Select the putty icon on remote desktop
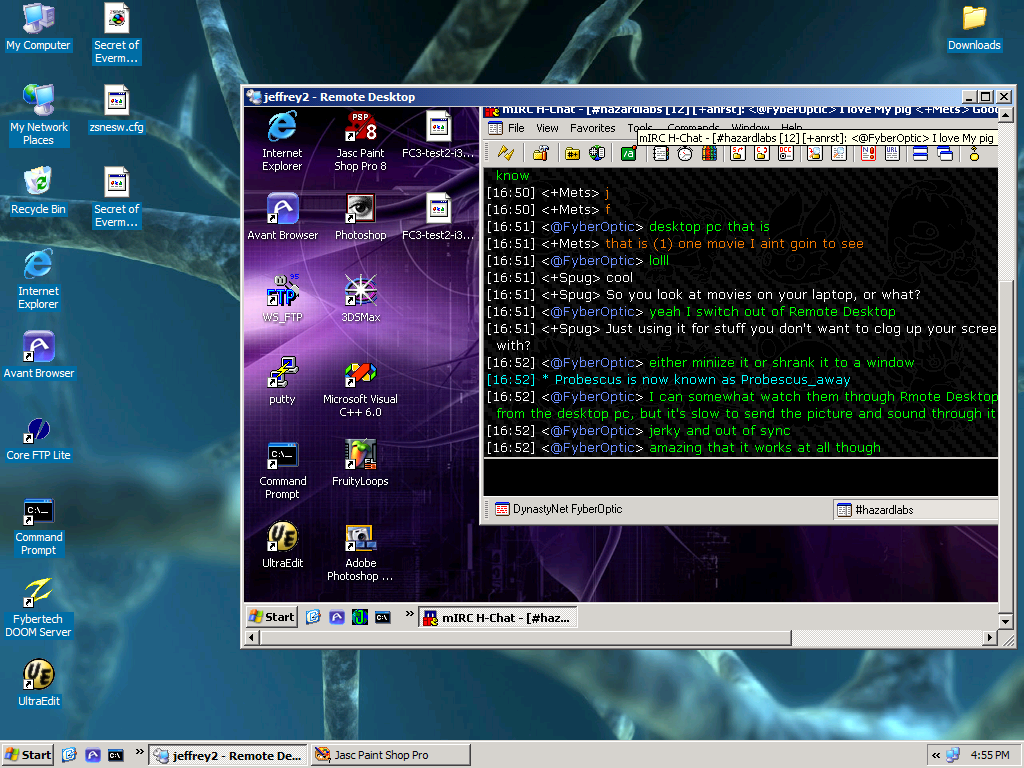Screen dimensions: 1024x768 pyautogui.click(x=282, y=381)
